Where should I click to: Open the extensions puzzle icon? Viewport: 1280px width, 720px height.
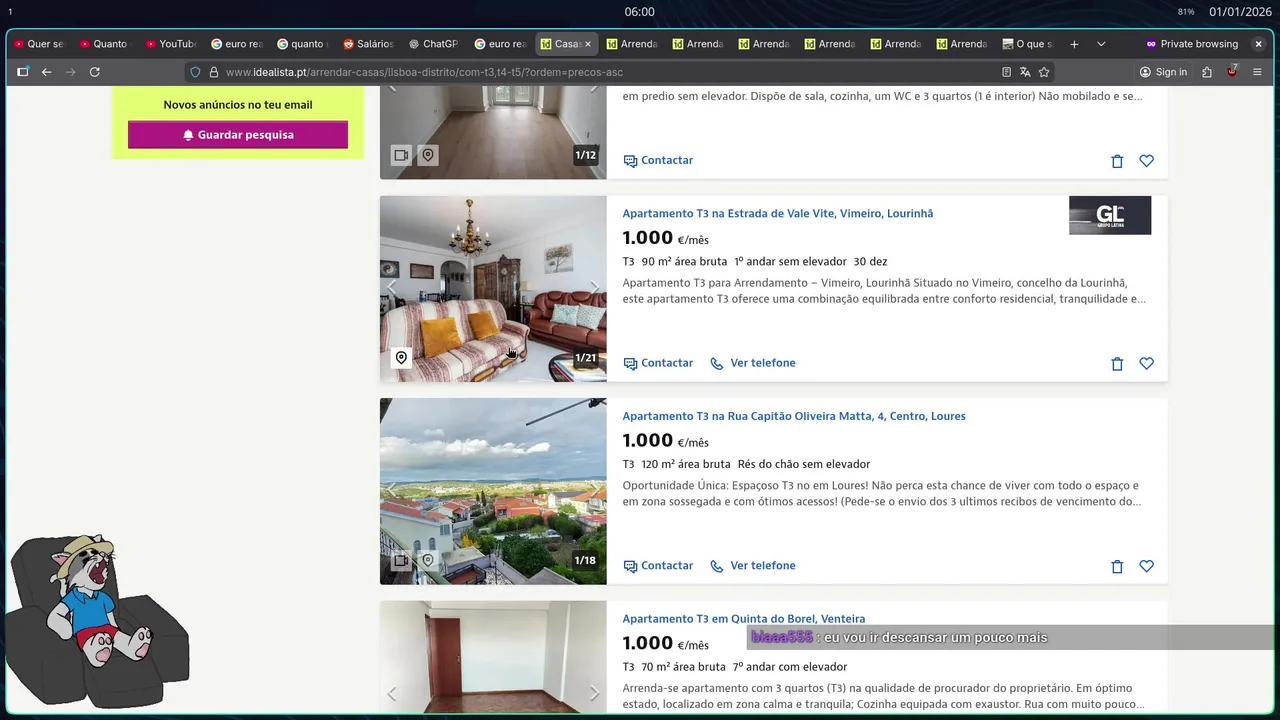coord(1207,72)
